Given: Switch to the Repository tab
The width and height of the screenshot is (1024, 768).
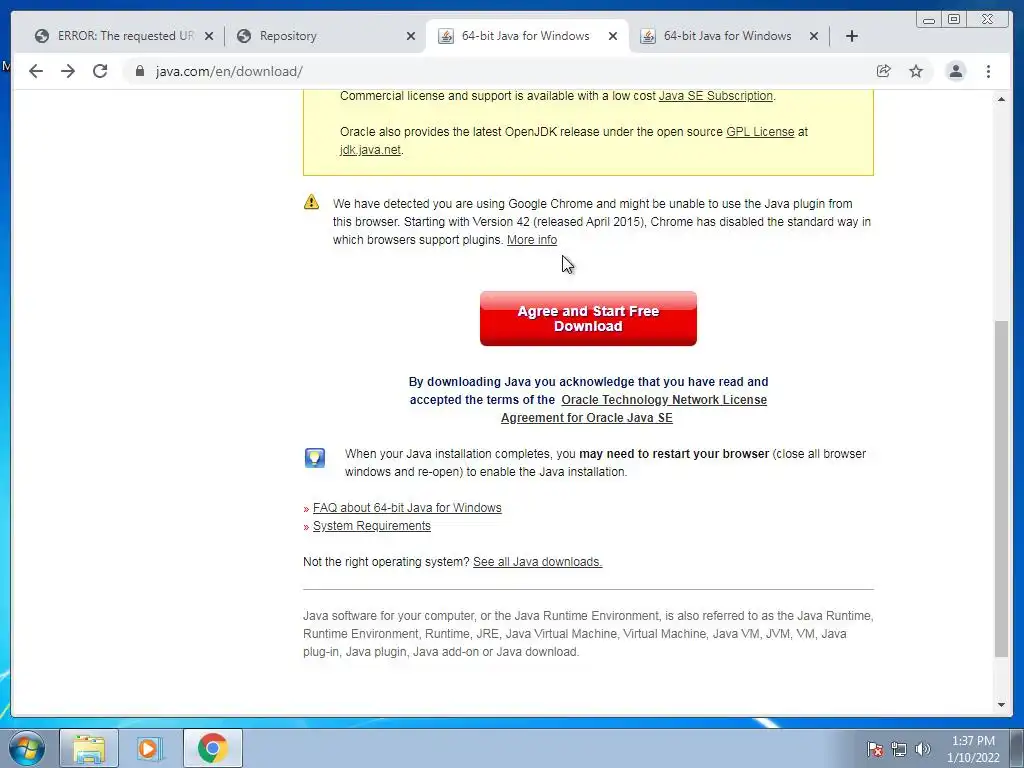Looking at the screenshot, I should pyautogui.click(x=325, y=36).
